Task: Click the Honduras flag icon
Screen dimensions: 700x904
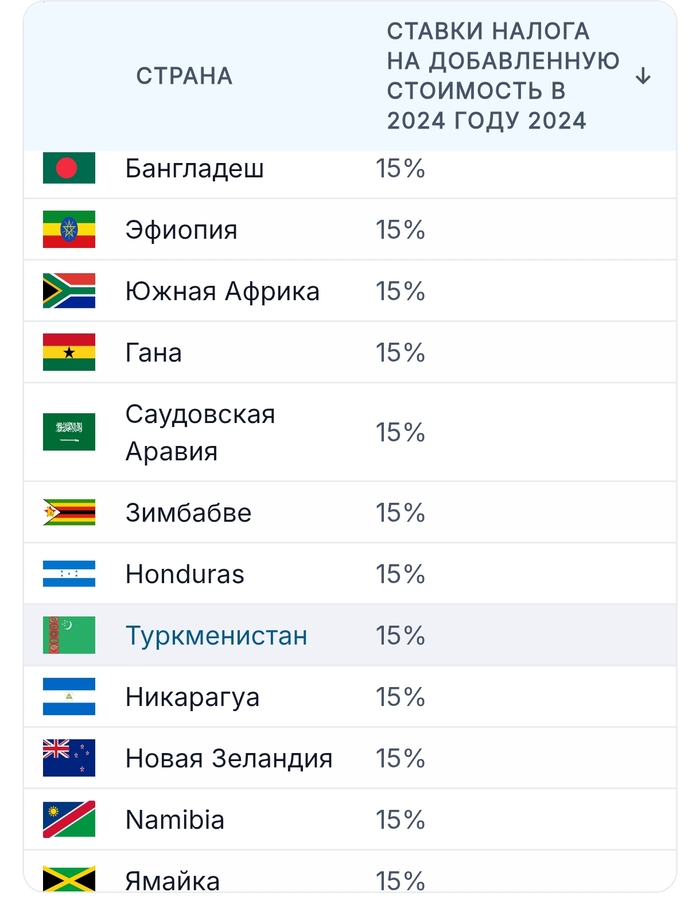Action: [69, 574]
